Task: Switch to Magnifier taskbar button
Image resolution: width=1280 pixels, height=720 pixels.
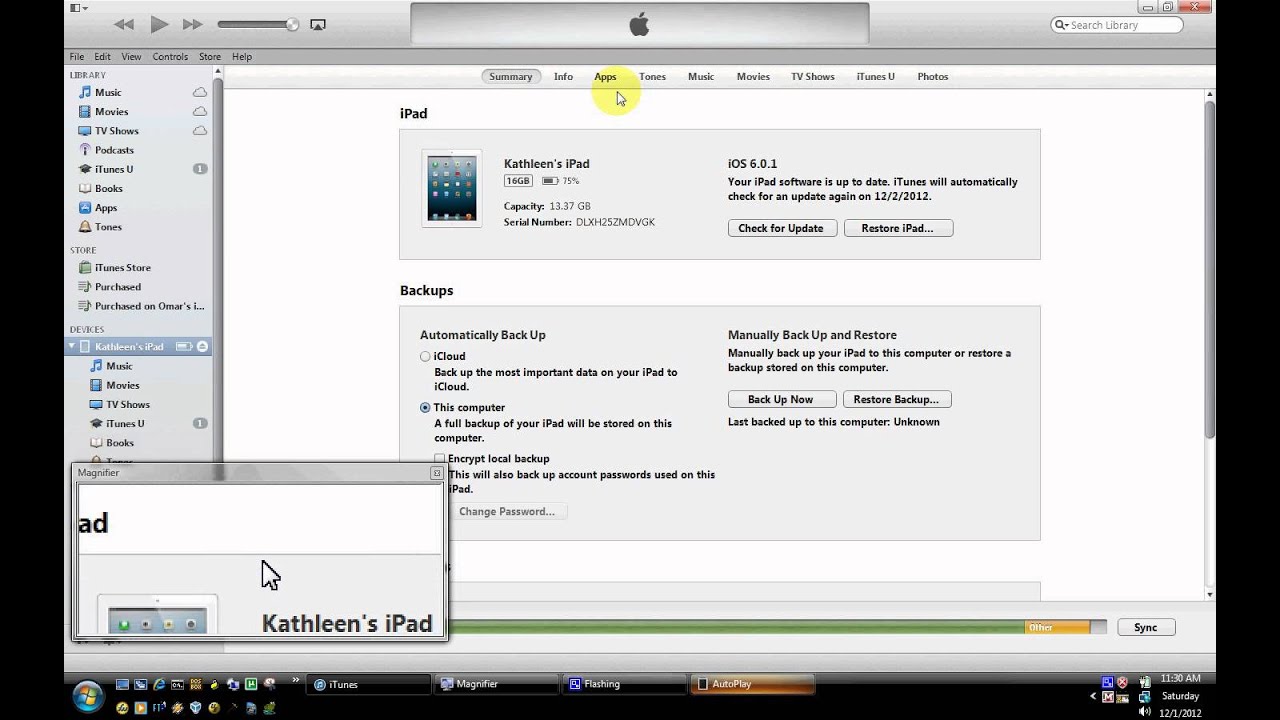Action: [497, 684]
